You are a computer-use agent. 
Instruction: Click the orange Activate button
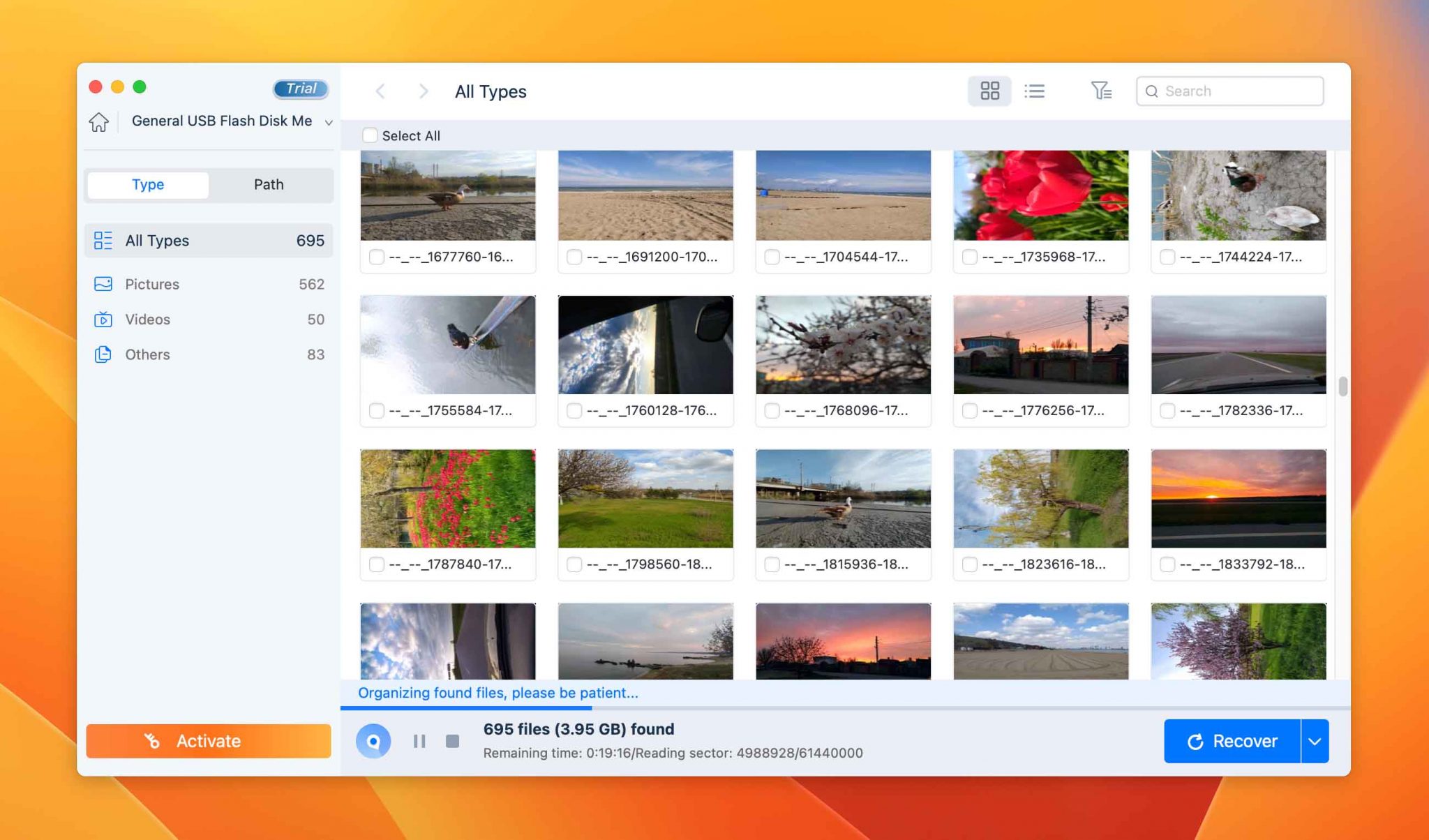208,741
